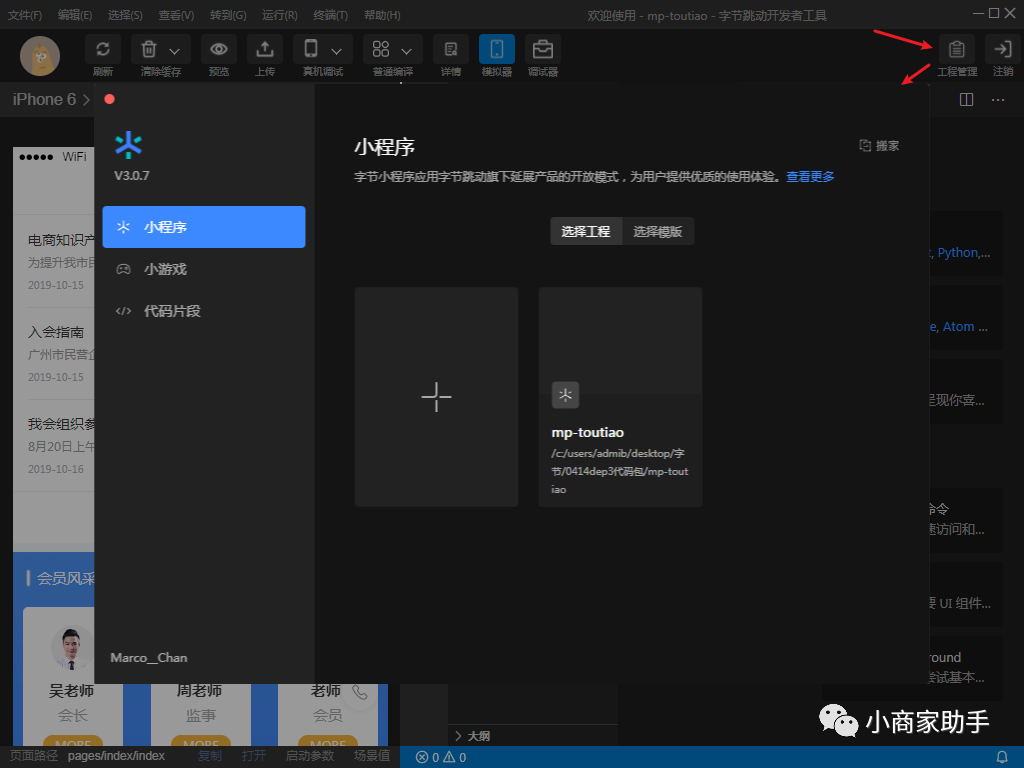Image resolution: width=1024 pixels, height=768 pixels.
Task: Open the 运行(R) menu
Action: coord(280,15)
